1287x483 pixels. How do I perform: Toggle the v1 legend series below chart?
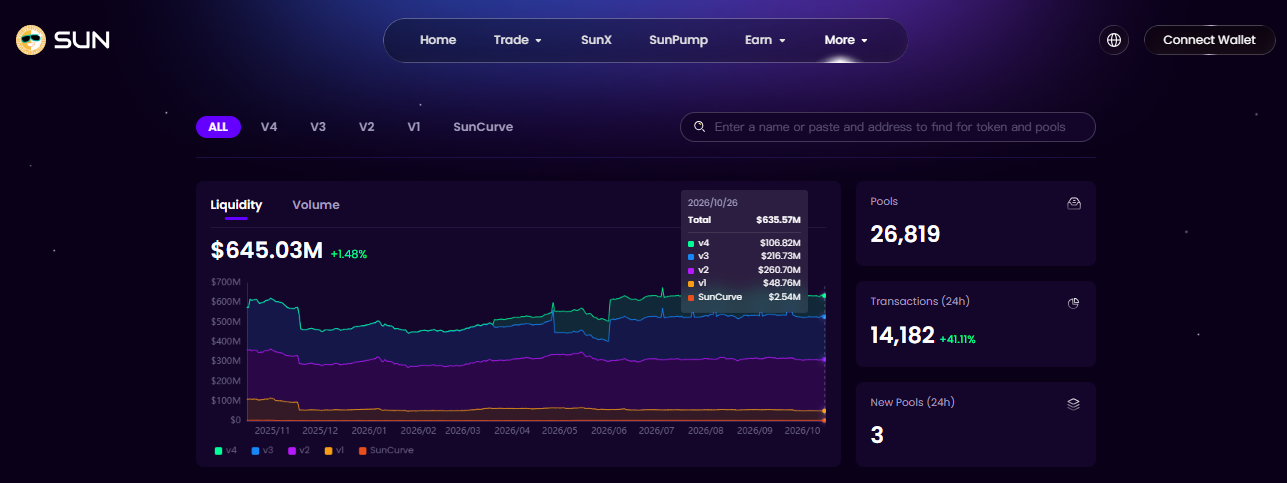coord(335,450)
